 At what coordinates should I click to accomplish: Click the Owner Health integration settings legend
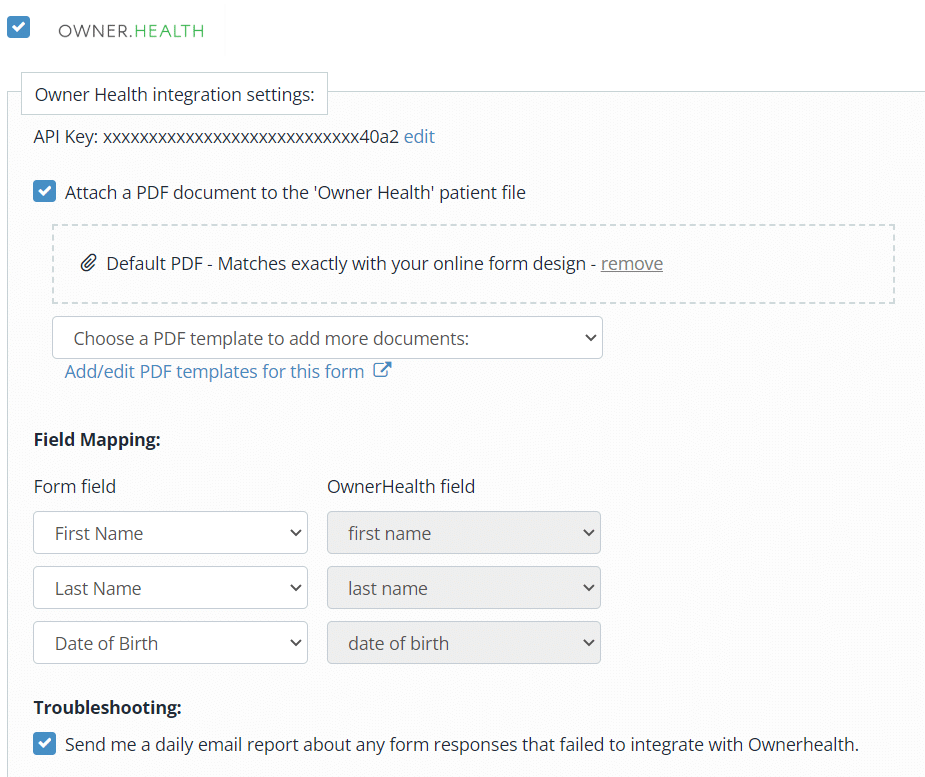174,95
